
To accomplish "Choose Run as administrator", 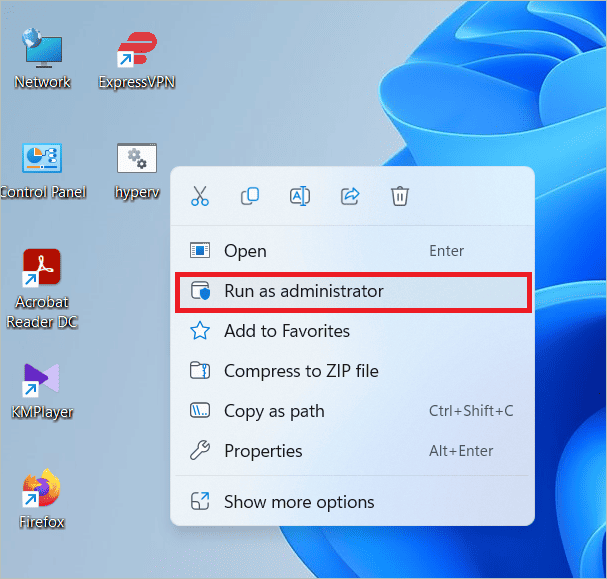I will pyautogui.click(x=353, y=291).
